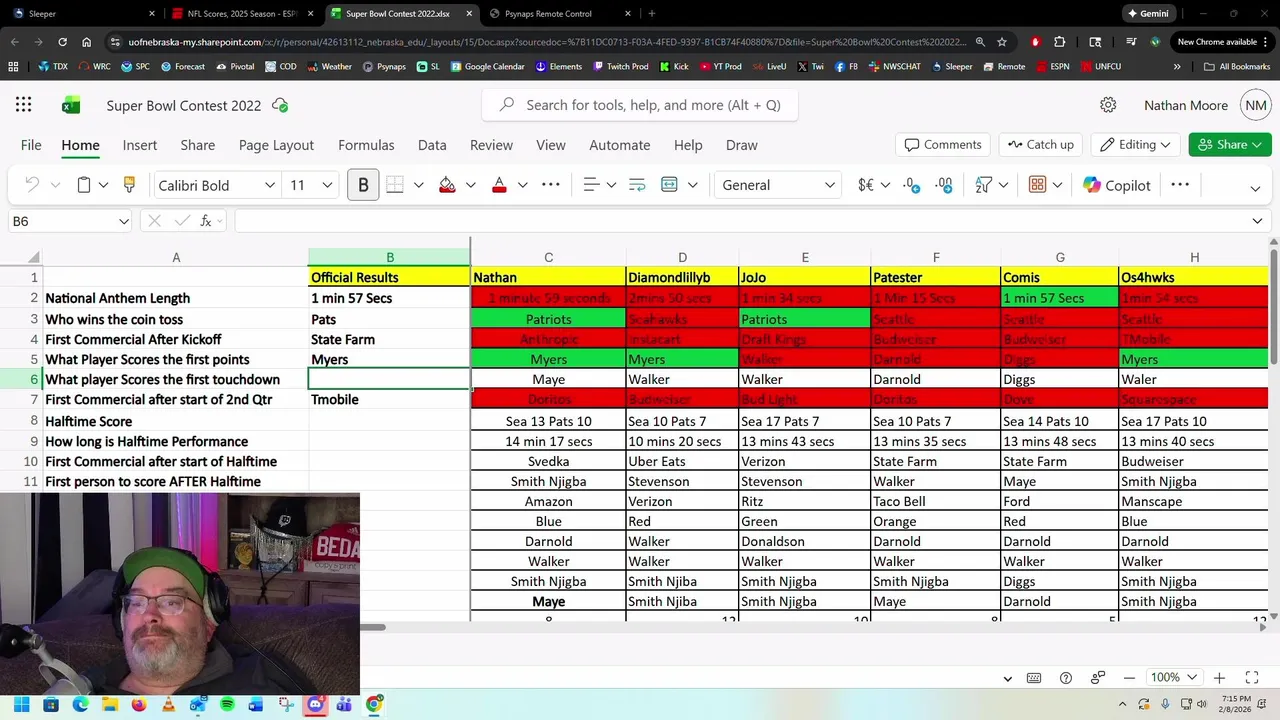
Task: Click in the formula bar input
Action: click(x=740, y=221)
